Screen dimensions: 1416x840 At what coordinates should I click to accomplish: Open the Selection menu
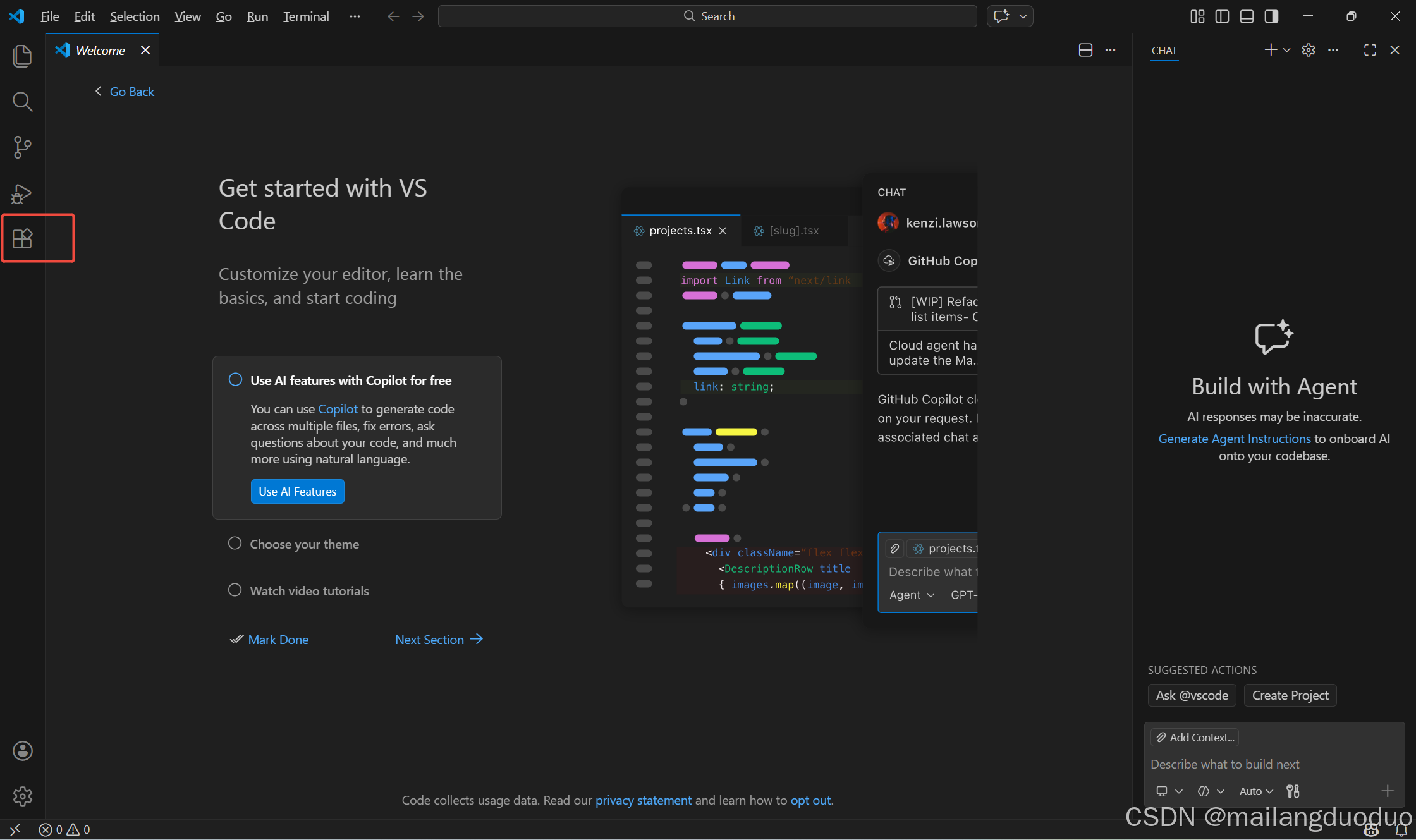(135, 16)
